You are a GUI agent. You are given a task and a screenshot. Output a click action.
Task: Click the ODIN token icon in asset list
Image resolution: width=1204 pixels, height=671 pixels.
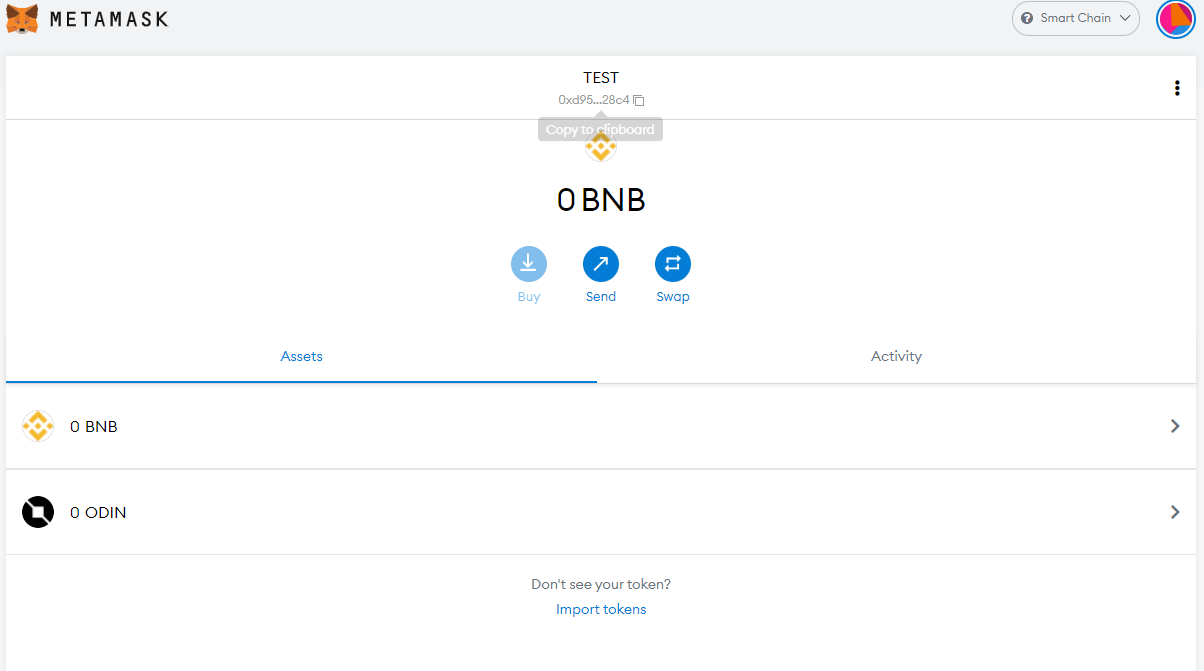[38, 512]
